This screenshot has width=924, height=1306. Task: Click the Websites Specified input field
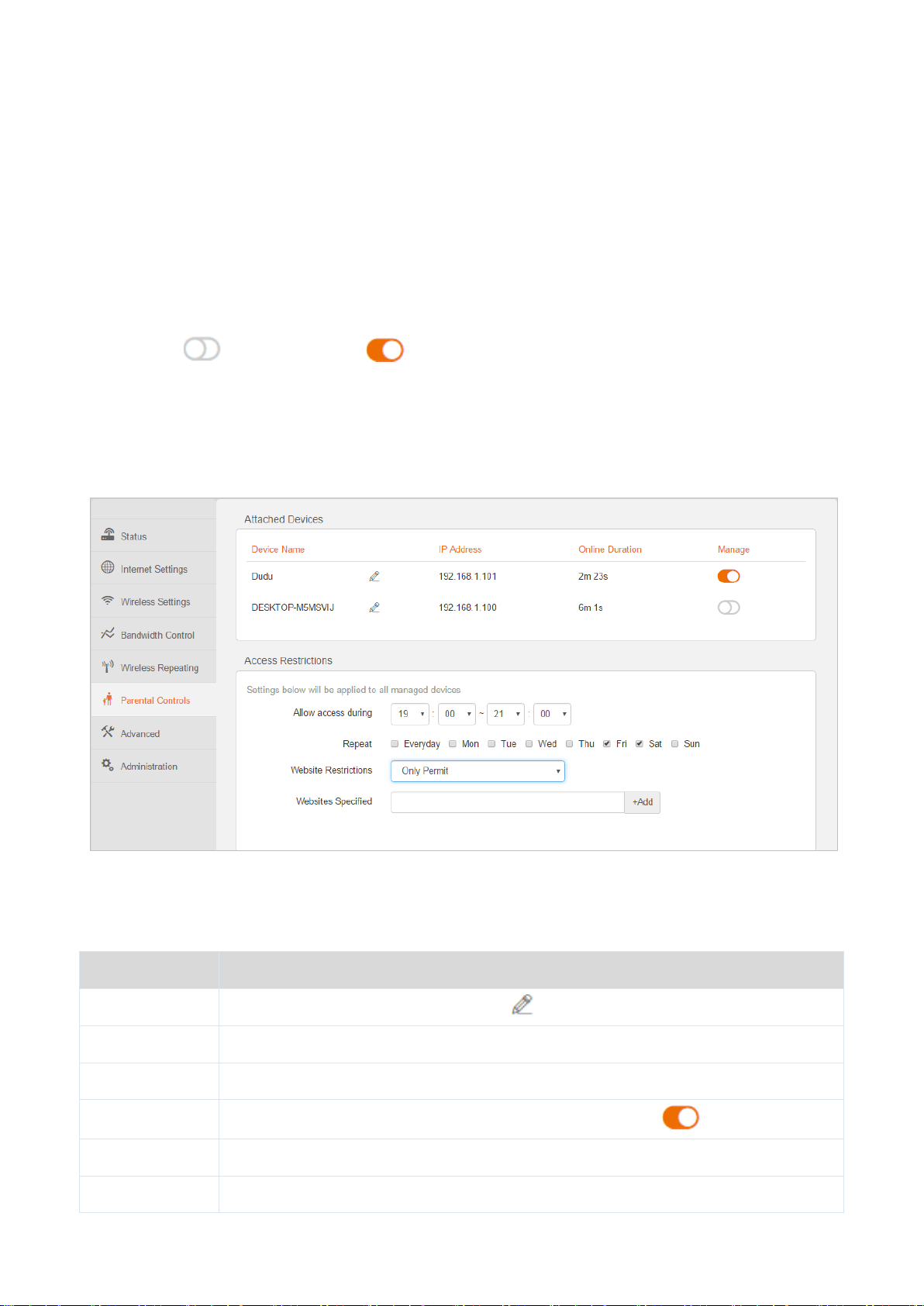click(508, 802)
